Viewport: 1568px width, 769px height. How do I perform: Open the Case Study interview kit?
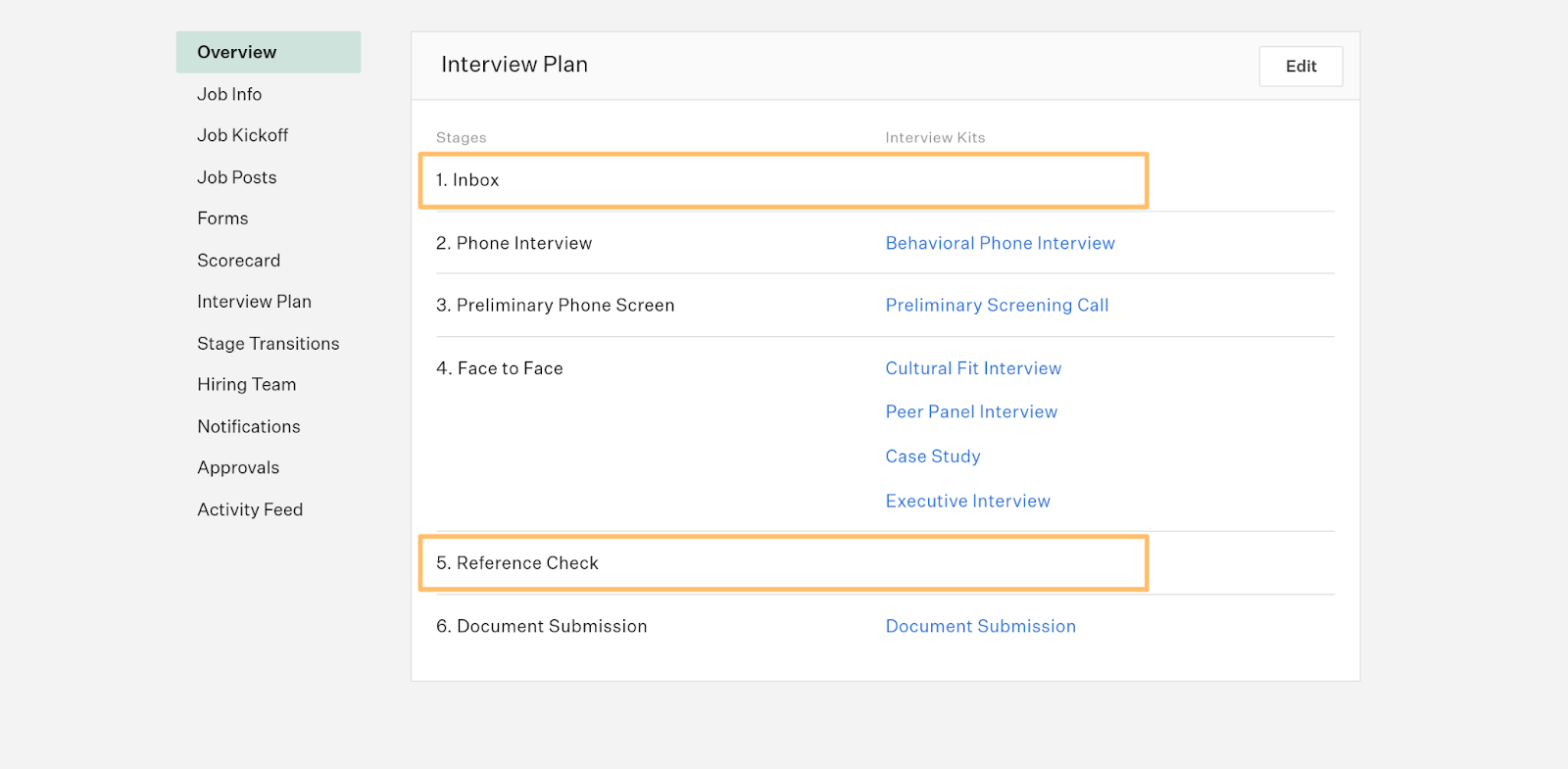click(x=933, y=457)
